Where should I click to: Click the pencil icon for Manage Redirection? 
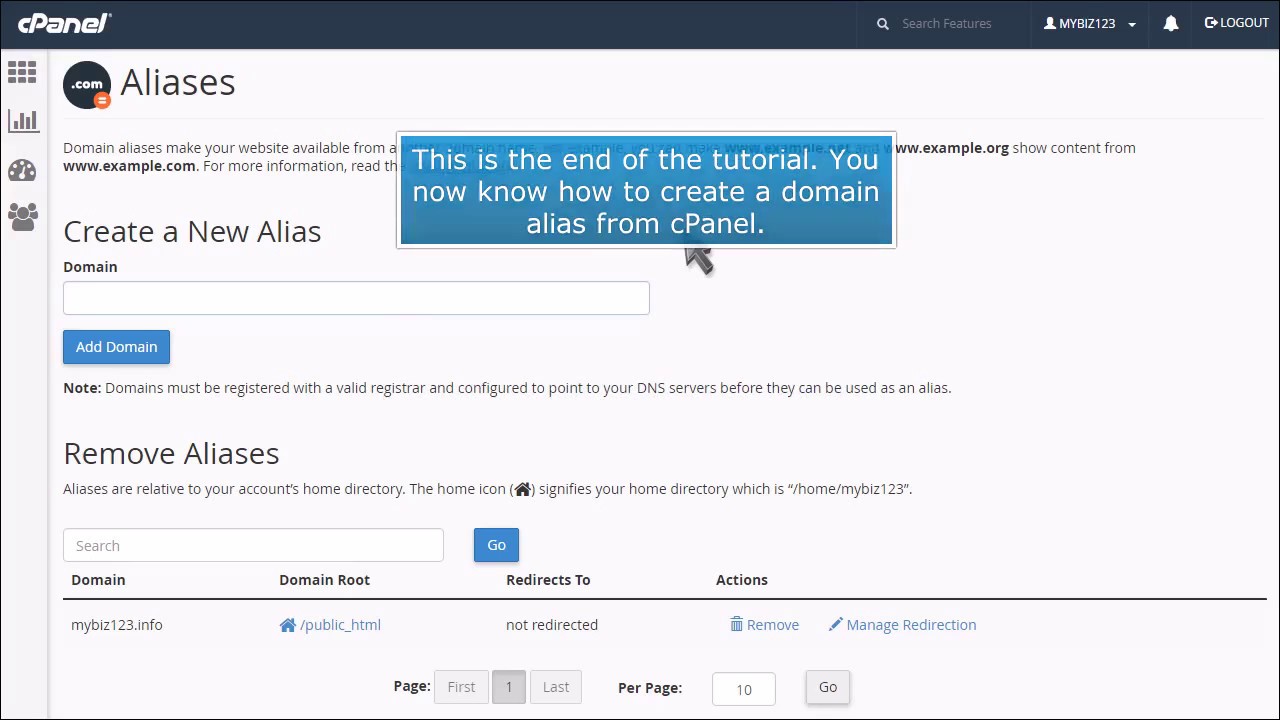tap(836, 625)
